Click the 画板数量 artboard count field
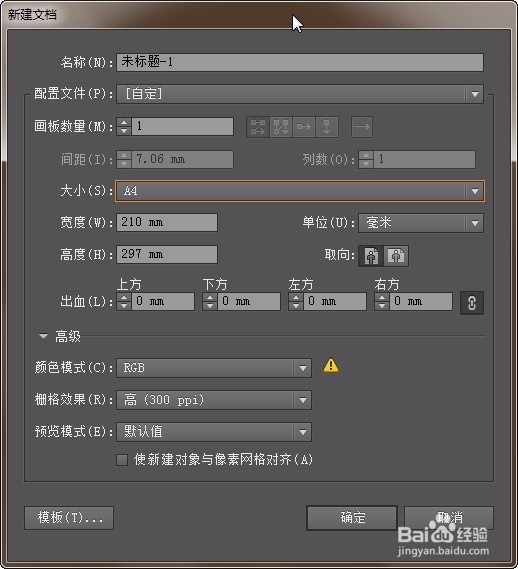518x569 pixels. (183, 127)
